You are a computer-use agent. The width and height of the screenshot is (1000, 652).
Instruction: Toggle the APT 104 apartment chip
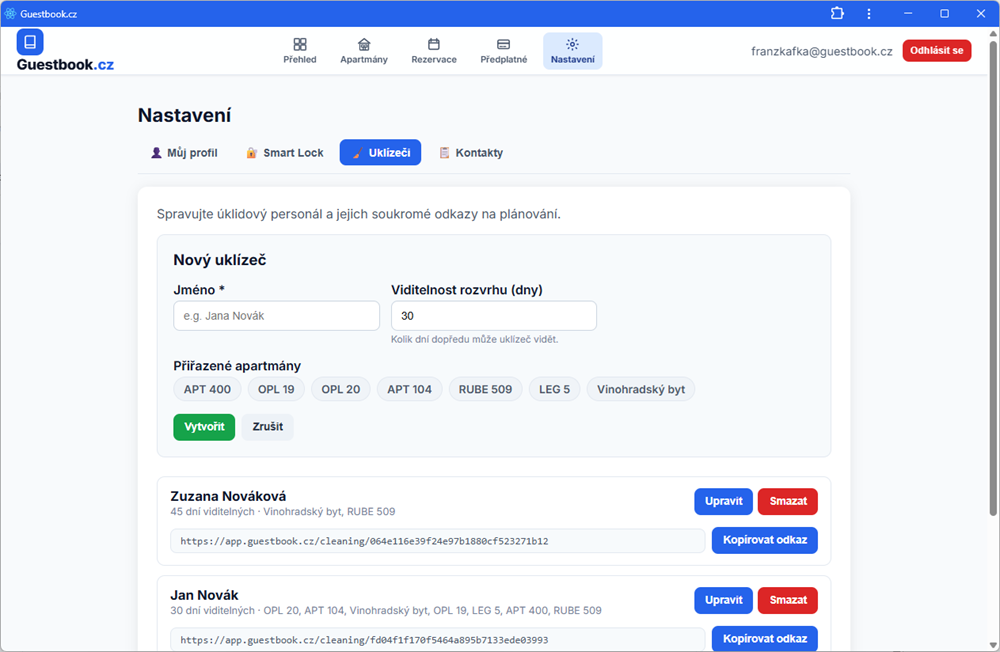click(409, 389)
